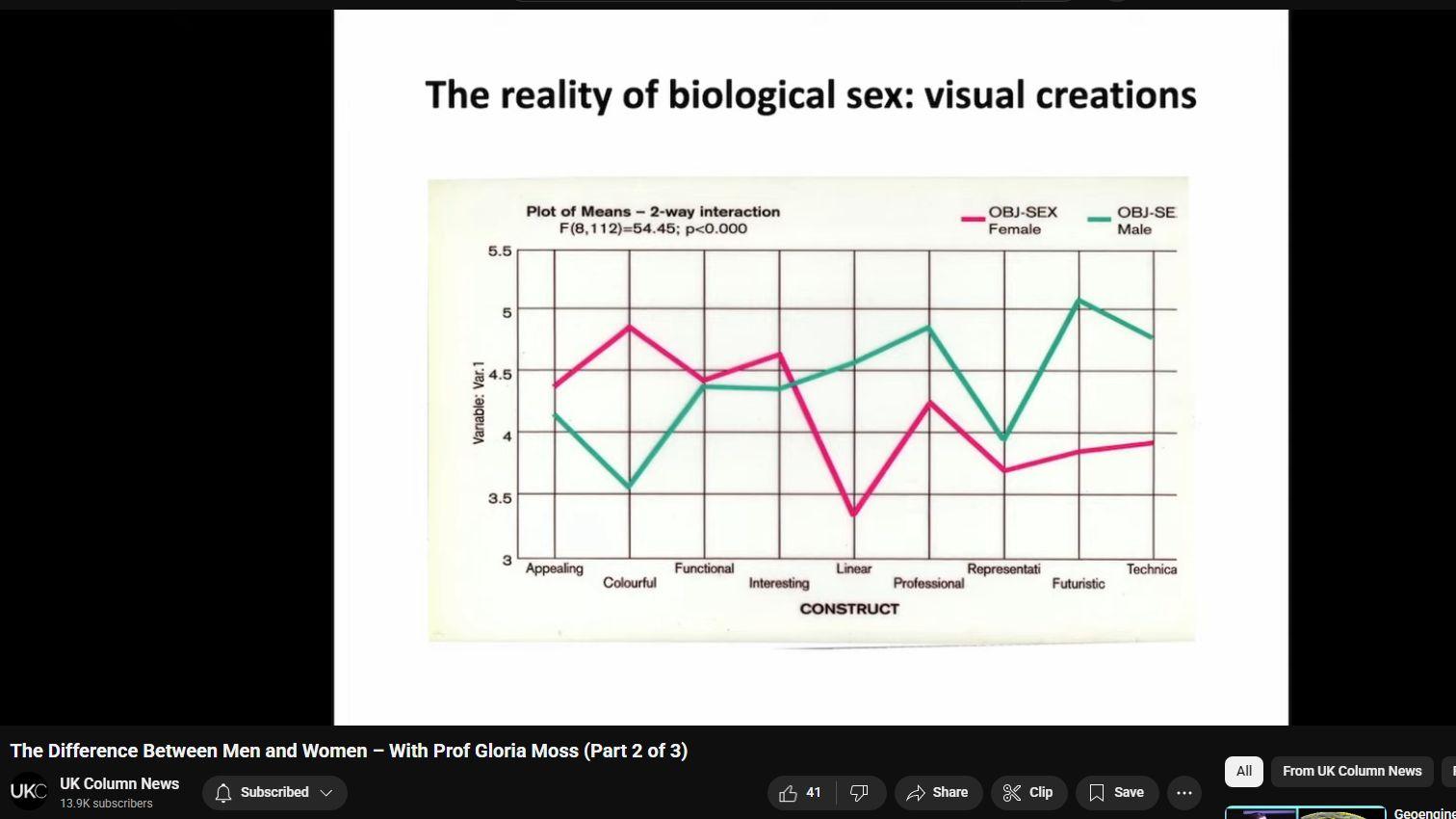The height and width of the screenshot is (819, 1456).
Task: Share this video
Action: click(x=938, y=793)
